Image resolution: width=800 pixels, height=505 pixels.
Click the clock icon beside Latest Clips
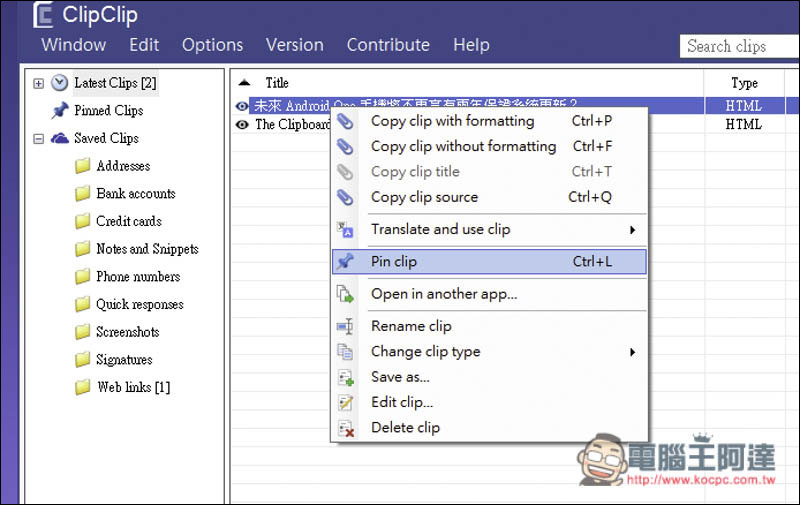click(60, 83)
